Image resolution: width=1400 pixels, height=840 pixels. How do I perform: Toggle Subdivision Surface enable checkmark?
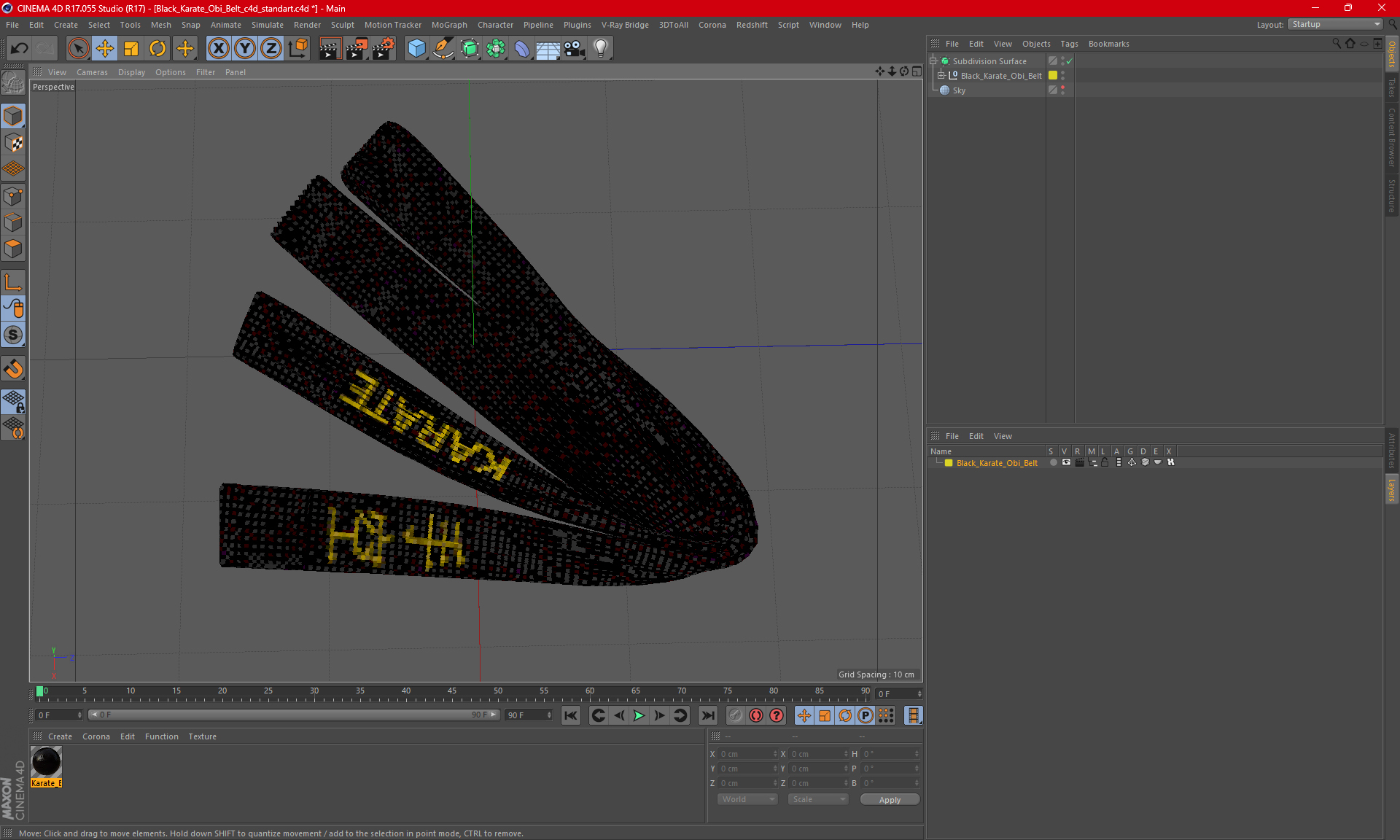point(1070,61)
